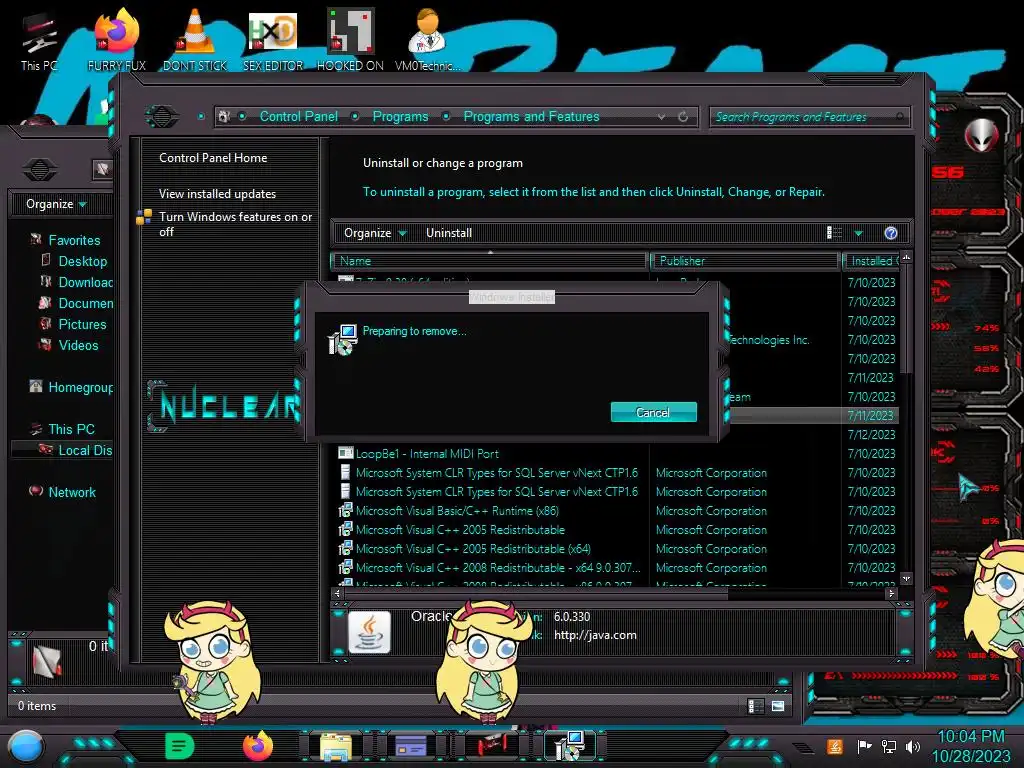Select Microsoft Visual C++ 2005 Redistributable (x64)
The width and height of the screenshot is (1024, 768).
coord(472,549)
